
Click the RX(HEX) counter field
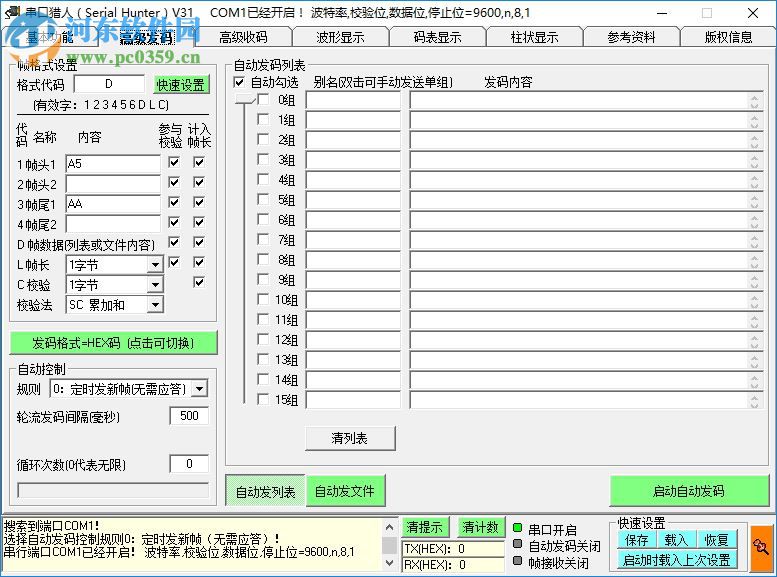pos(452,565)
